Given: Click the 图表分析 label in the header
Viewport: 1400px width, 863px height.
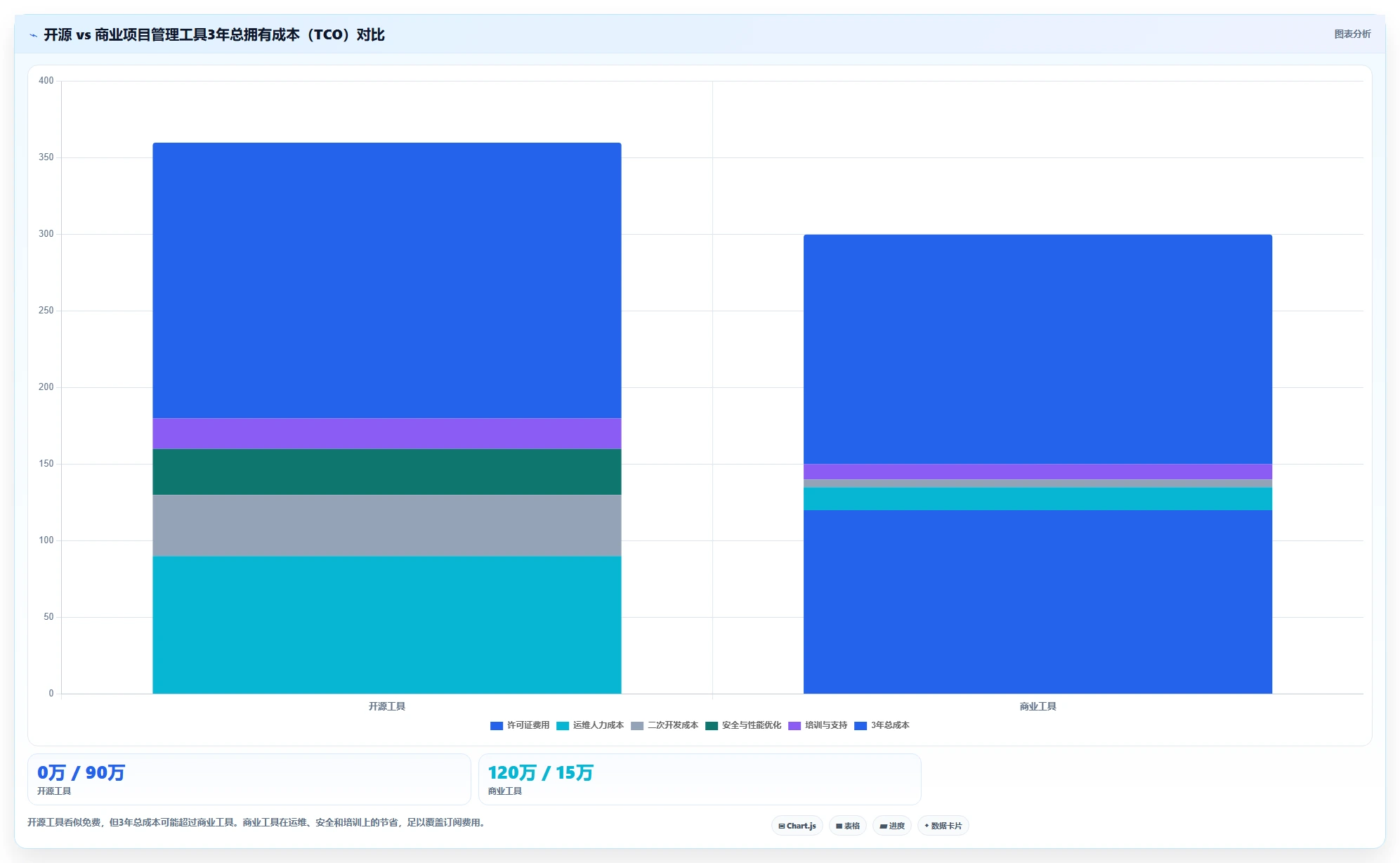Looking at the screenshot, I should 1352,34.
